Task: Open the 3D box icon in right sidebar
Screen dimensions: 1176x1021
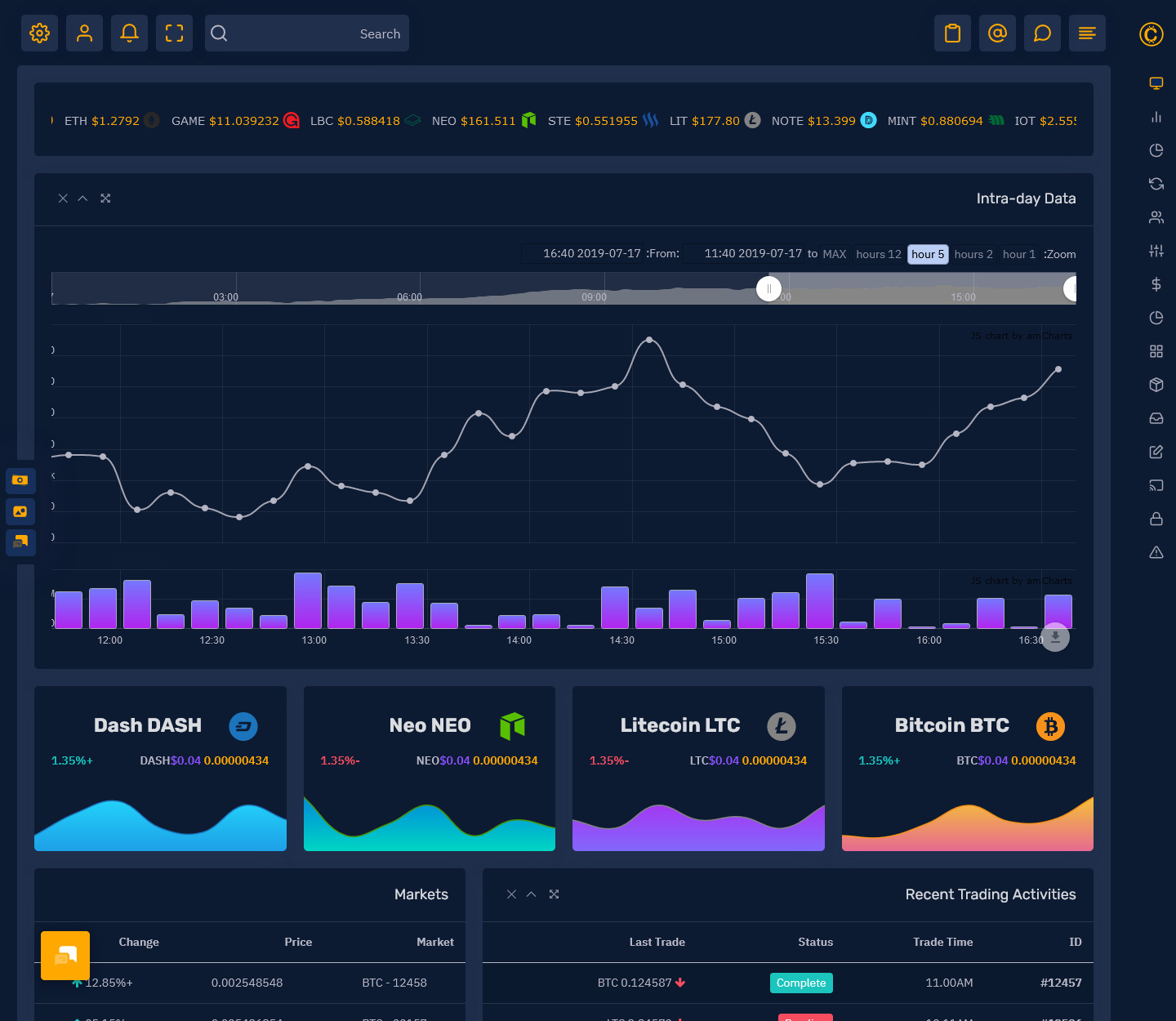Action: pos(1156,385)
